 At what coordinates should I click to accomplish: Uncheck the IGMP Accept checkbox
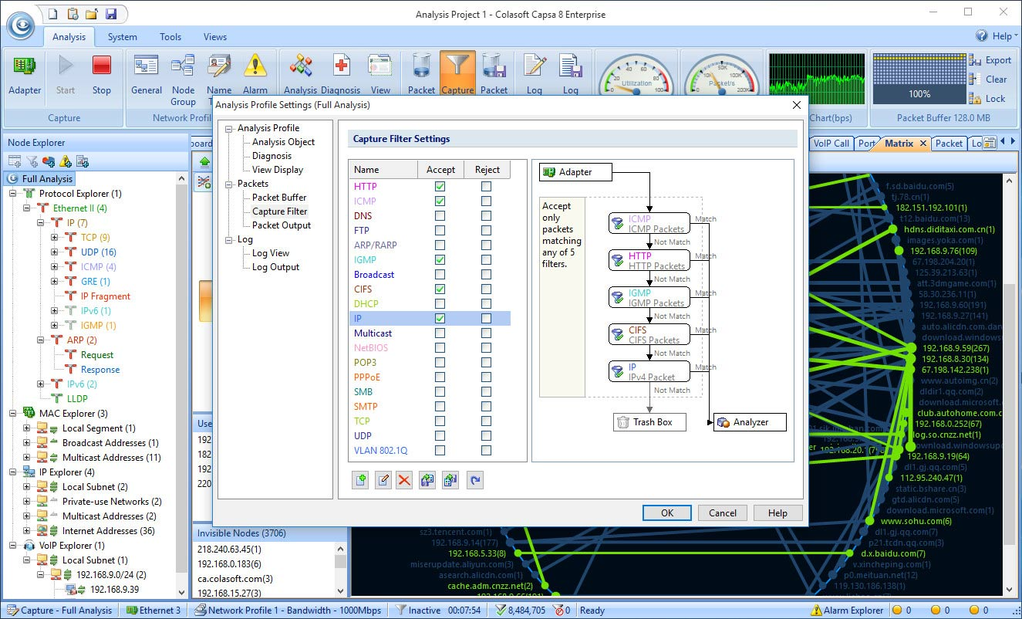(440, 259)
